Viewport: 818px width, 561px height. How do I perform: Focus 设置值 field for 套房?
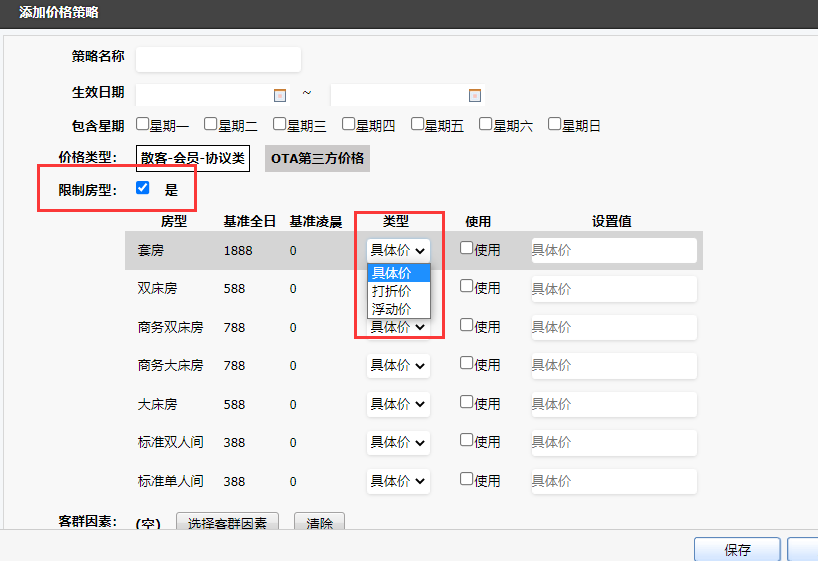[x=614, y=250]
